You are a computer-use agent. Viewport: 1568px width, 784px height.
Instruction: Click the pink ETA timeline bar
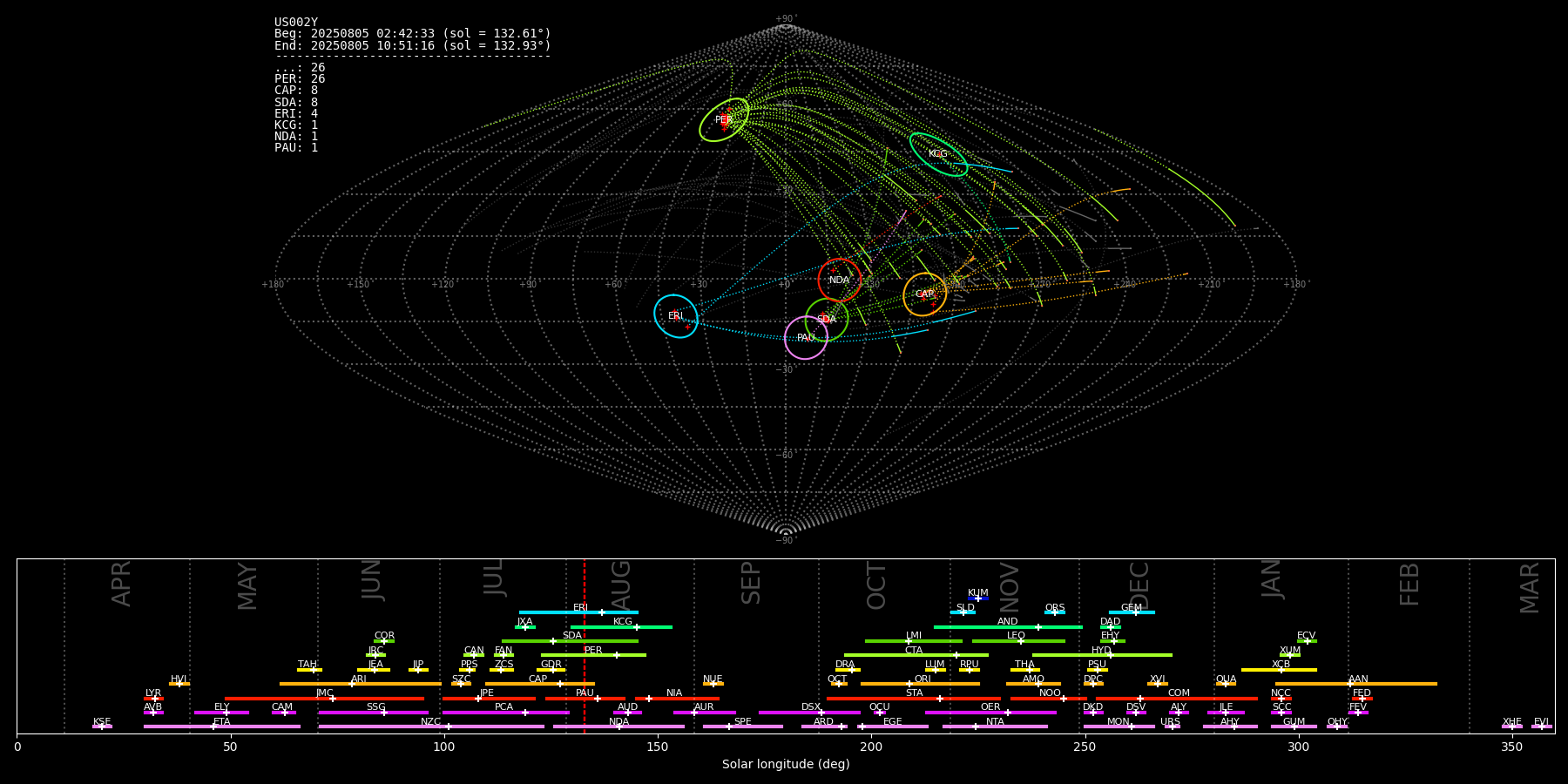point(222,727)
